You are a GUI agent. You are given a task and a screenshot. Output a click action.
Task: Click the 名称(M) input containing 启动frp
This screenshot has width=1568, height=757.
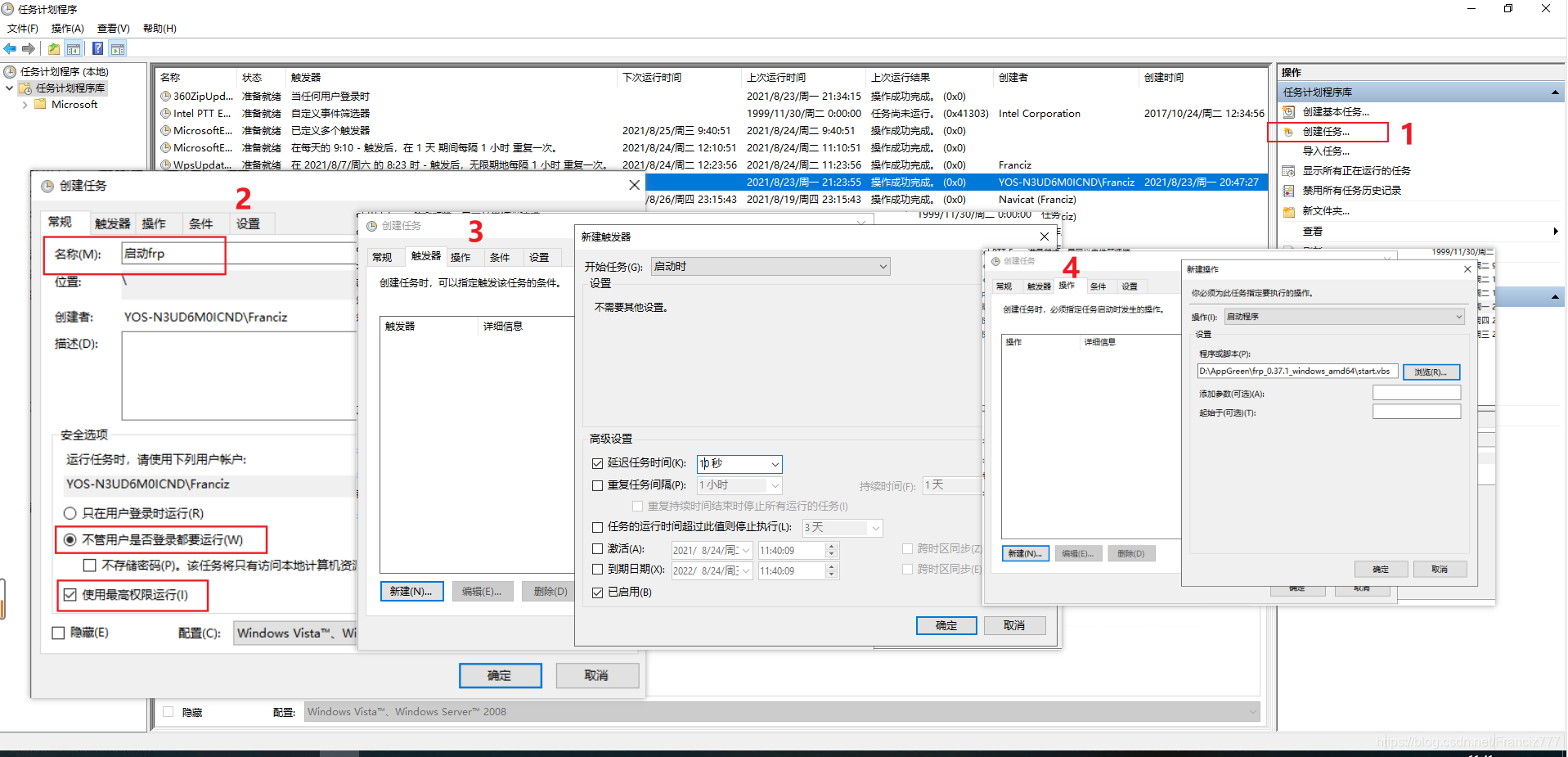tap(239, 254)
